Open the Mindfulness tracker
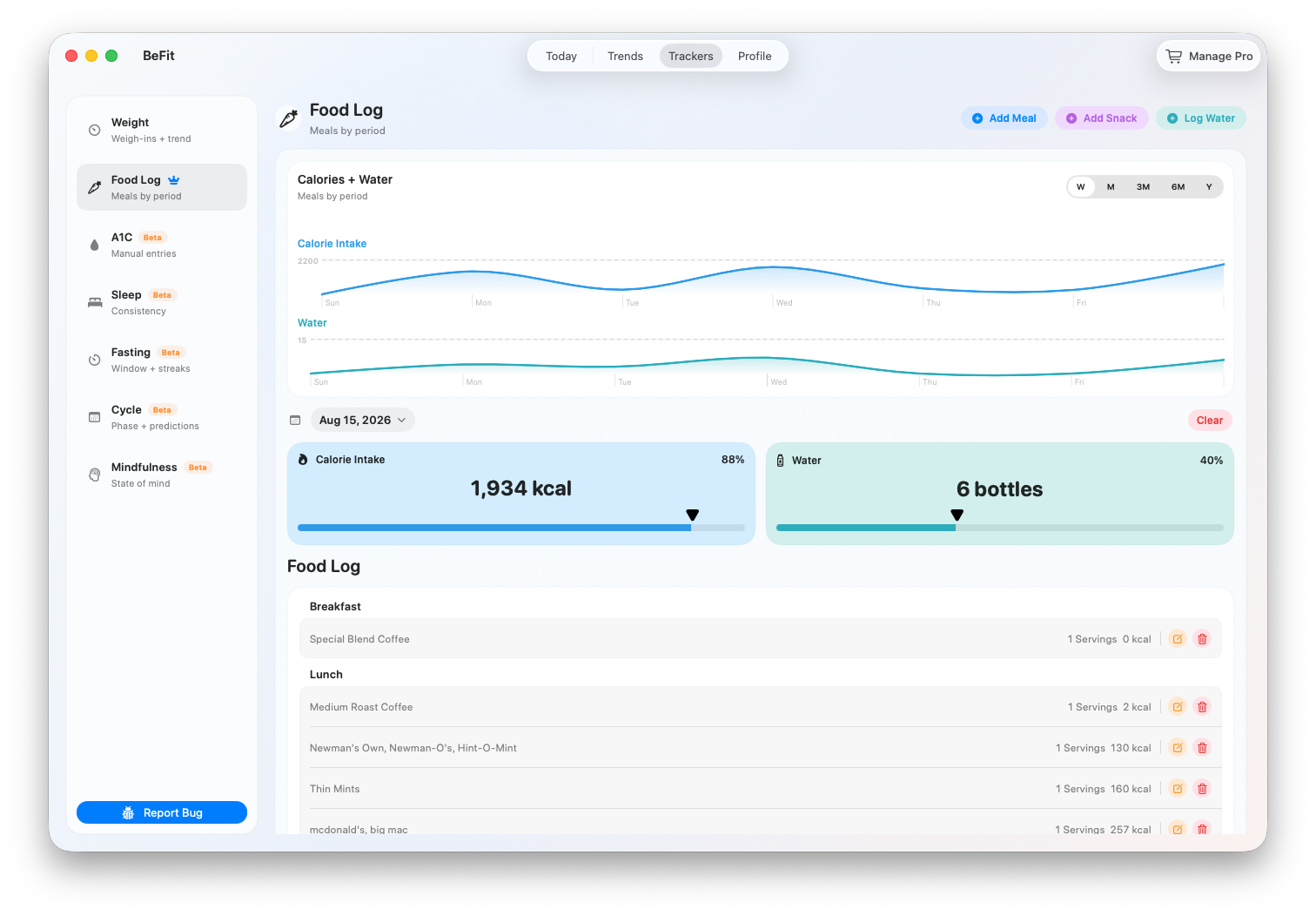Viewport: 1316px width, 916px height. pyautogui.click(x=162, y=475)
